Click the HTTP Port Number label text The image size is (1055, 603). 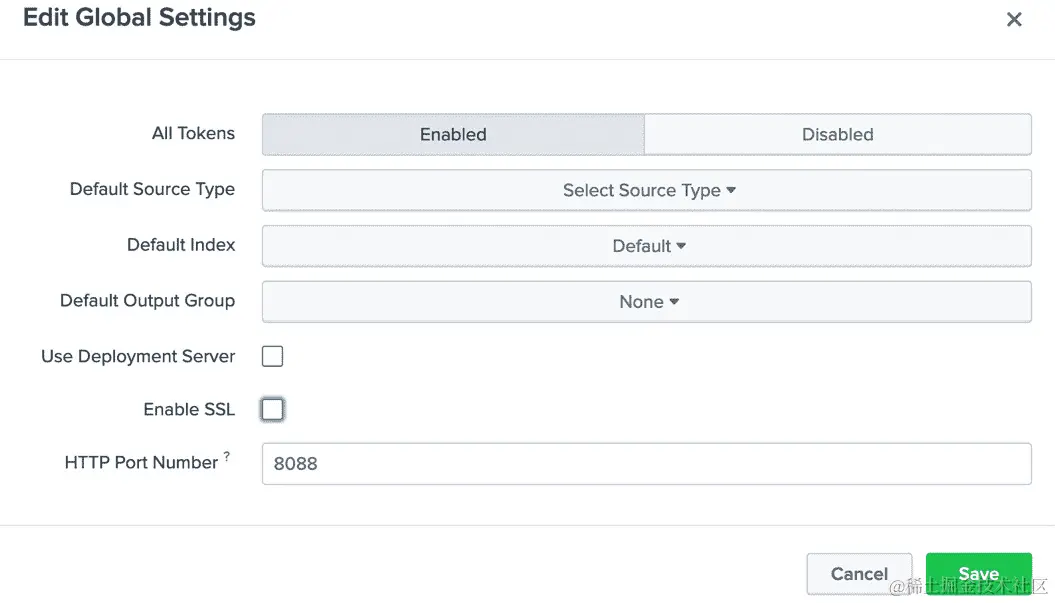(x=141, y=462)
